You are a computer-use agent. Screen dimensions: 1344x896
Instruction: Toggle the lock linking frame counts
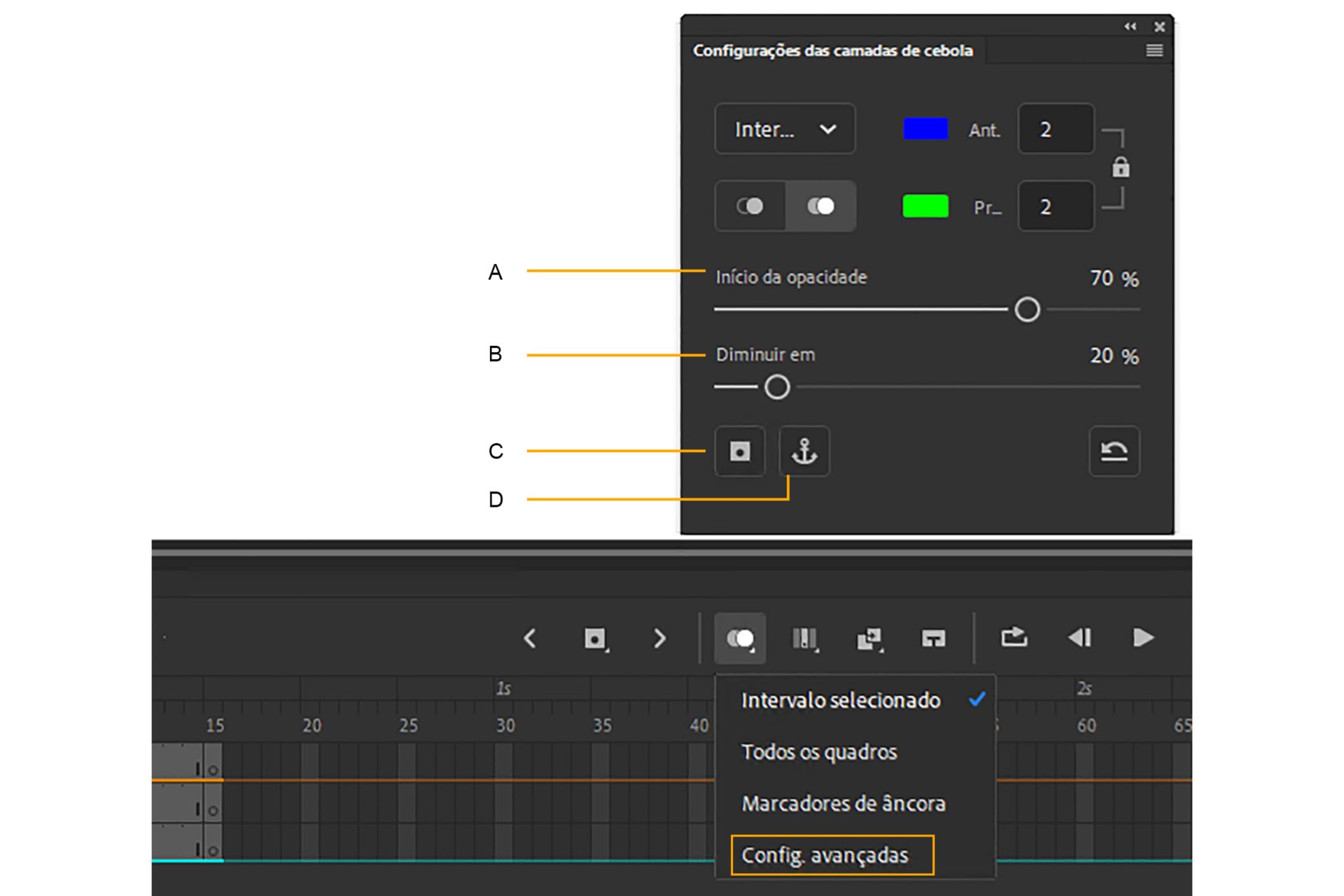tap(1120, 168)
